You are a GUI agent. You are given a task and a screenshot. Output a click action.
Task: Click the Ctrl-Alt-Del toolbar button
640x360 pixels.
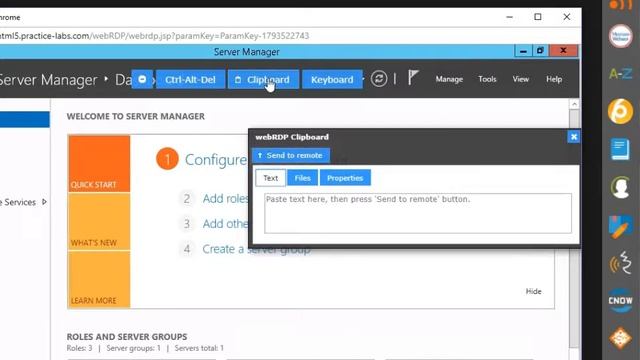click(190, 80)
